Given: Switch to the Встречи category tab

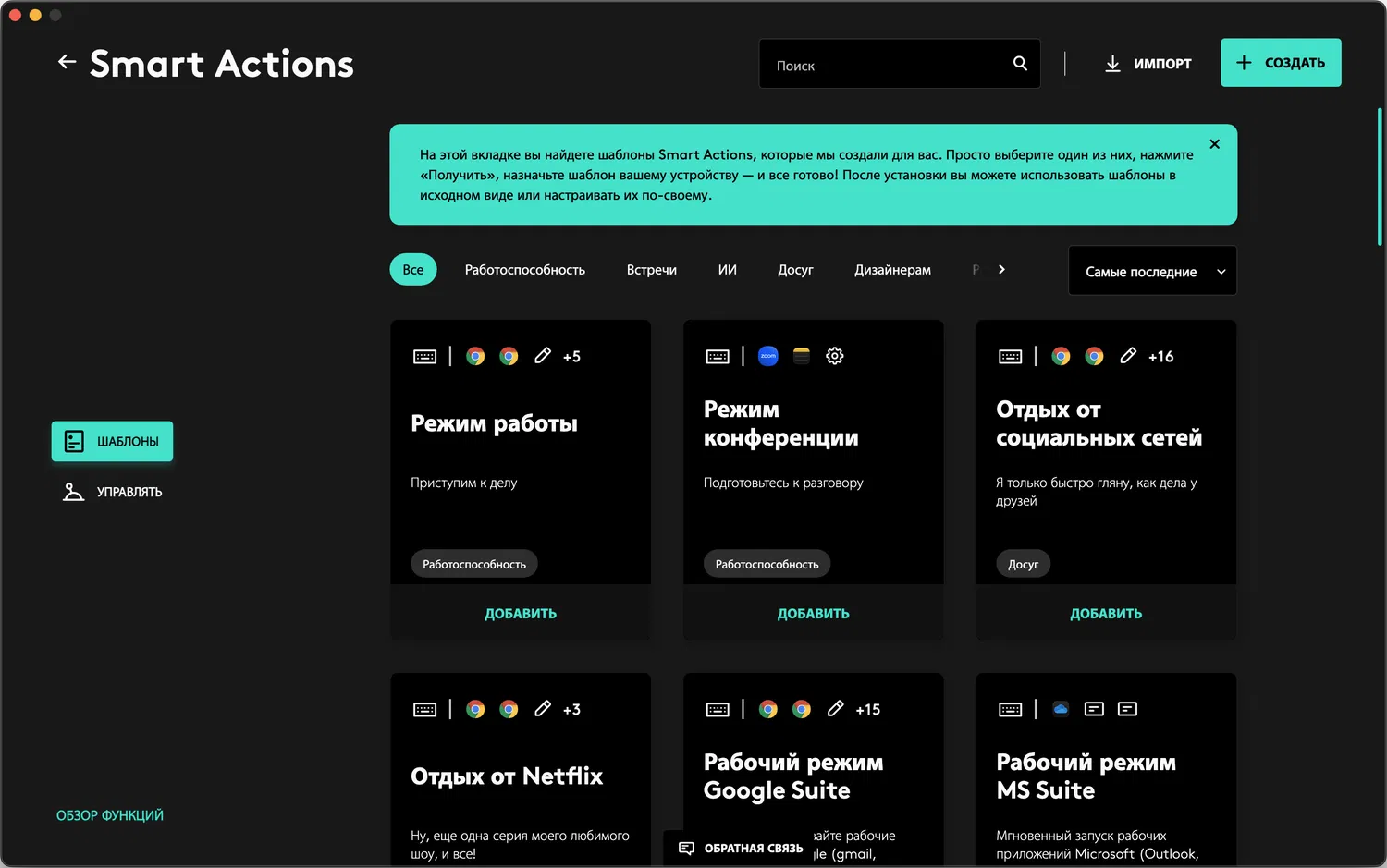Looking at the screenshot, I should point(652,270).
